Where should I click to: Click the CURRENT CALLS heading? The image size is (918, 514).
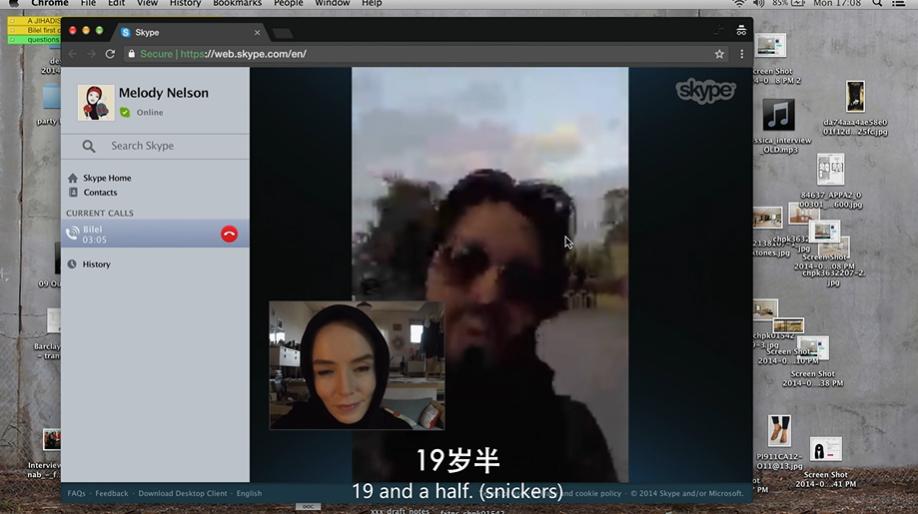(x=100, y=213)
